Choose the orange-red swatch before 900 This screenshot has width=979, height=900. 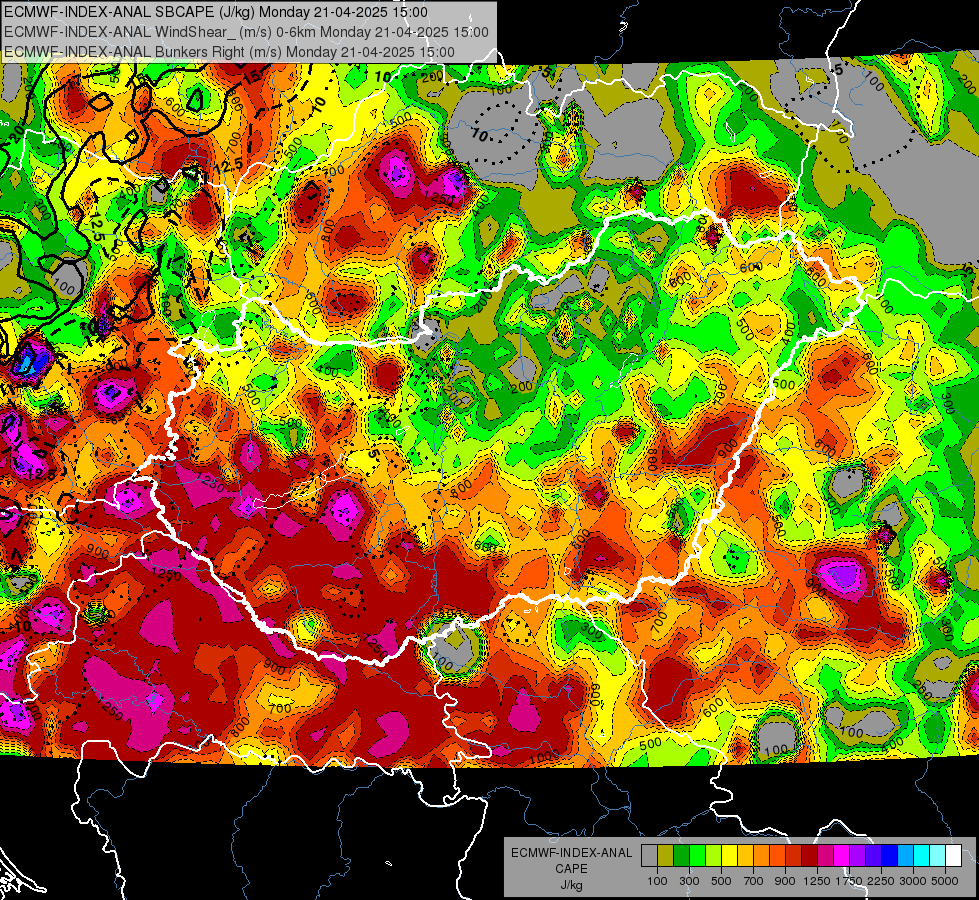tap(777, 855)
